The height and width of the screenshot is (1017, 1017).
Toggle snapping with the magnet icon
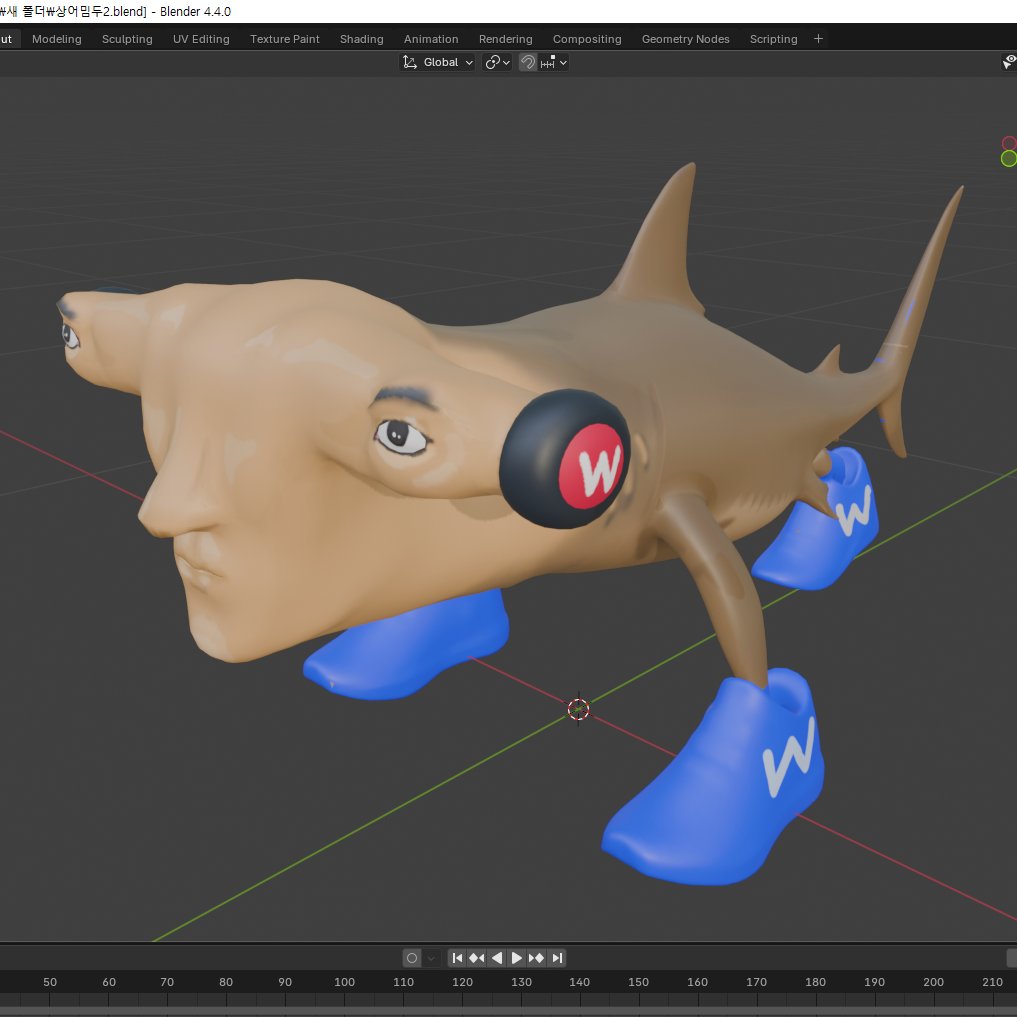point(528,62)
